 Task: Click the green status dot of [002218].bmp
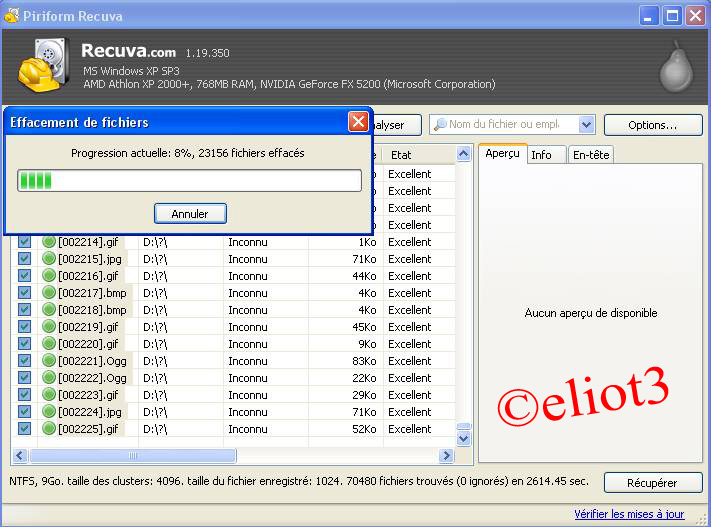click(x=49, y=310)
